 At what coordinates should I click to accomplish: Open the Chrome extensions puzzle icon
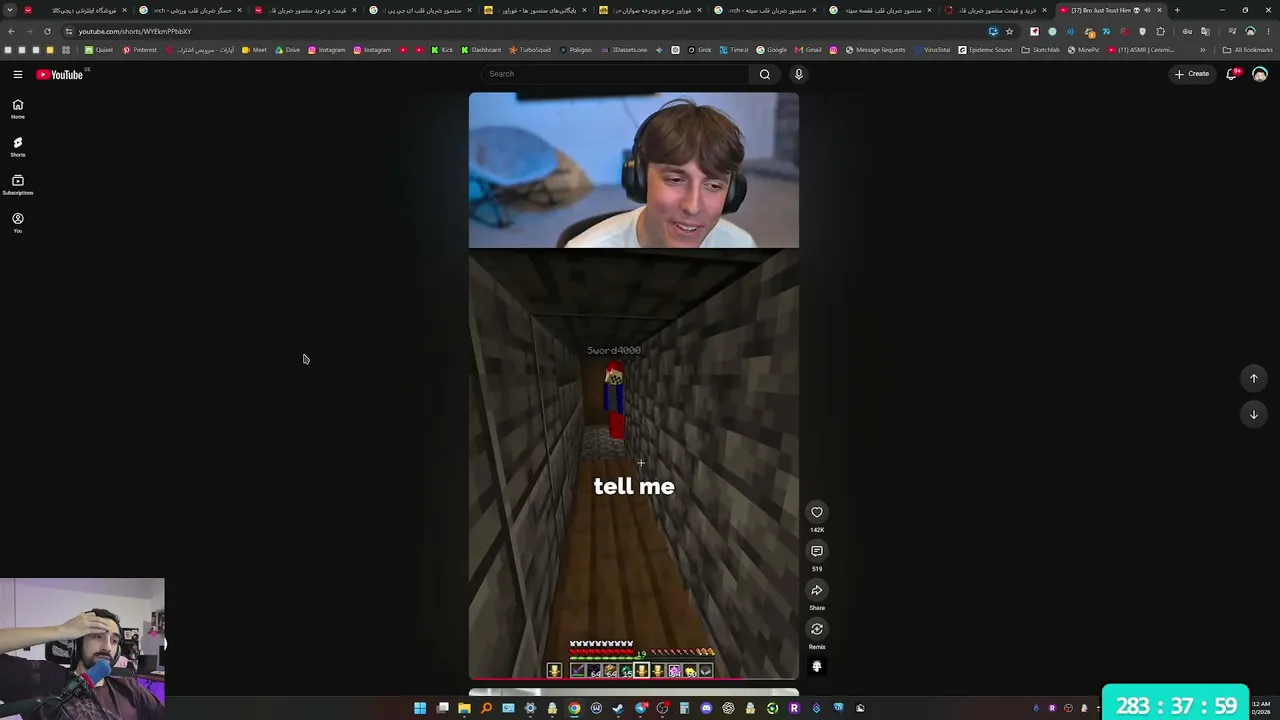point(1161,31)
